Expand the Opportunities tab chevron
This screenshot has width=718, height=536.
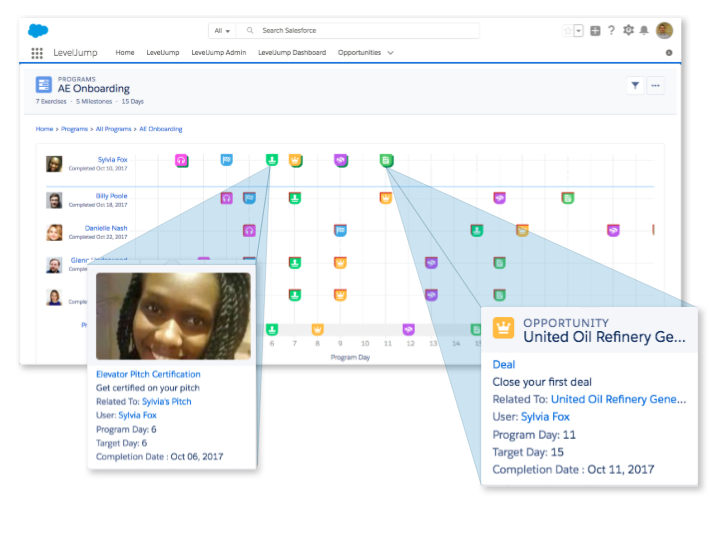point(391,53)
